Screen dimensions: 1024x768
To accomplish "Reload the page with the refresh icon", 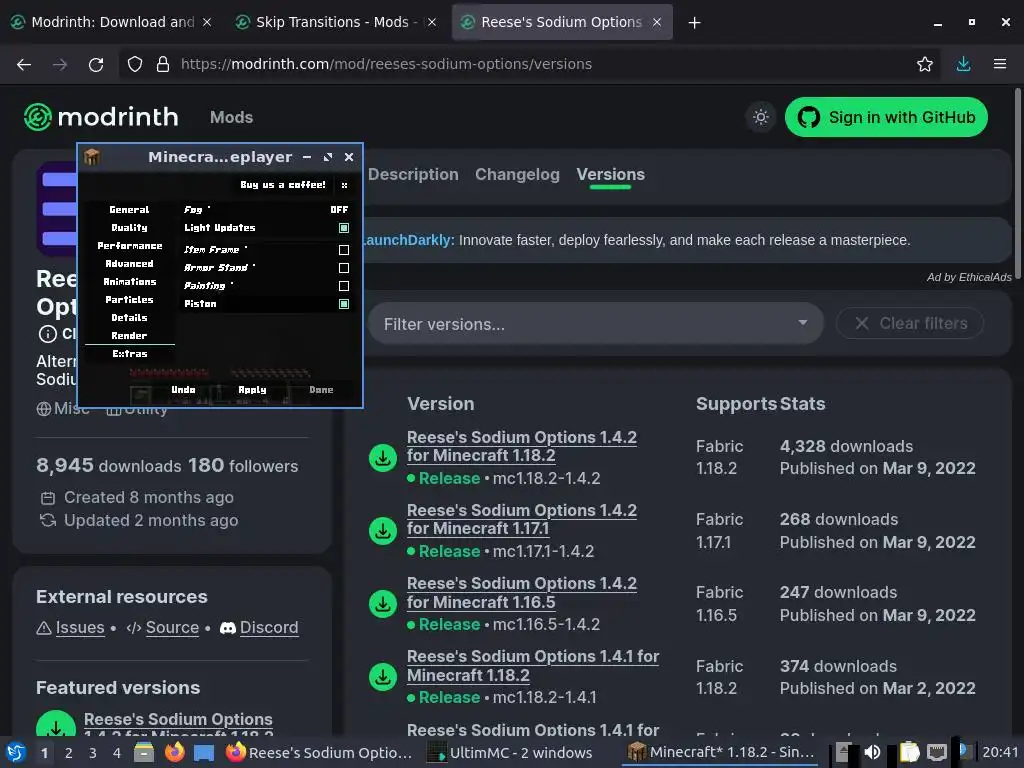I will [96, 64].
